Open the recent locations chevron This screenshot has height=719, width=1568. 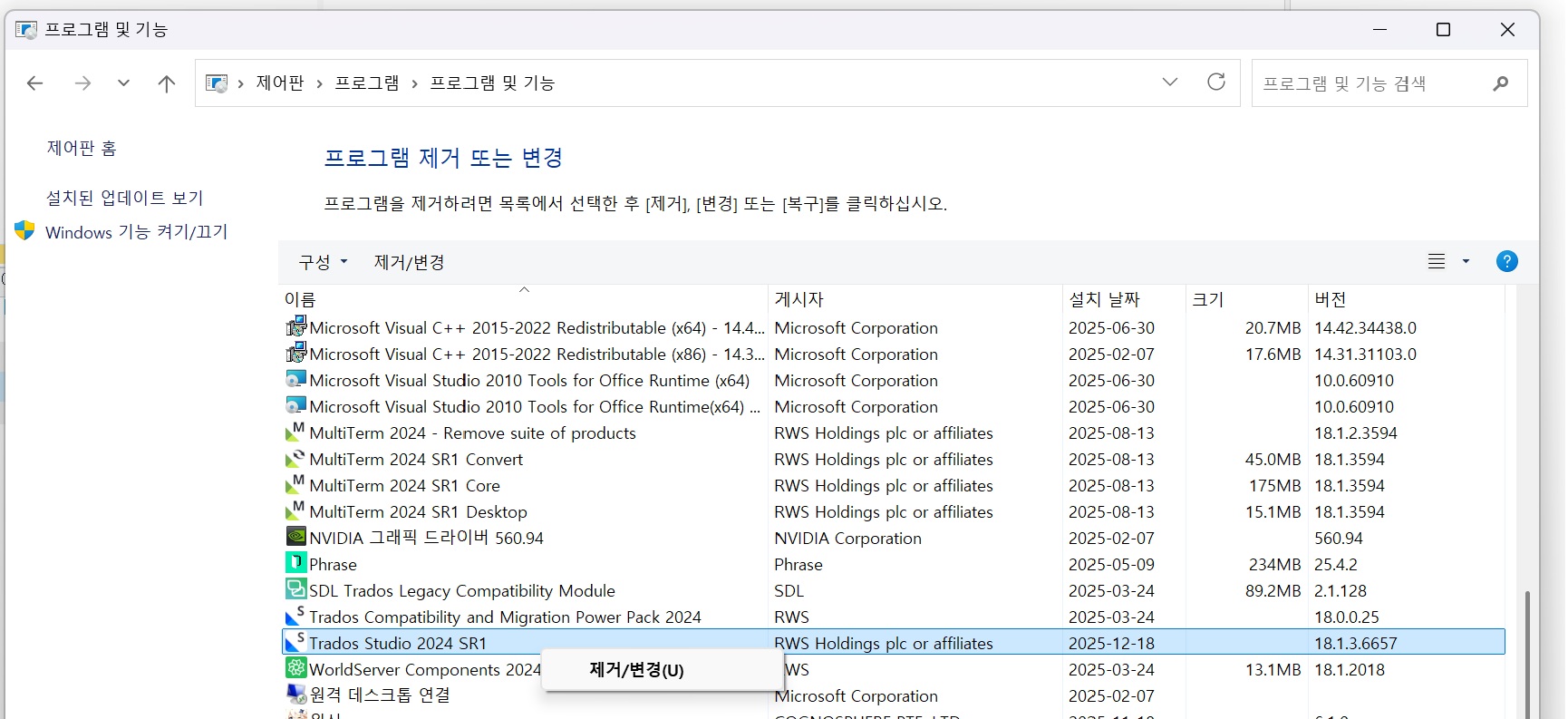coord(124,83)
